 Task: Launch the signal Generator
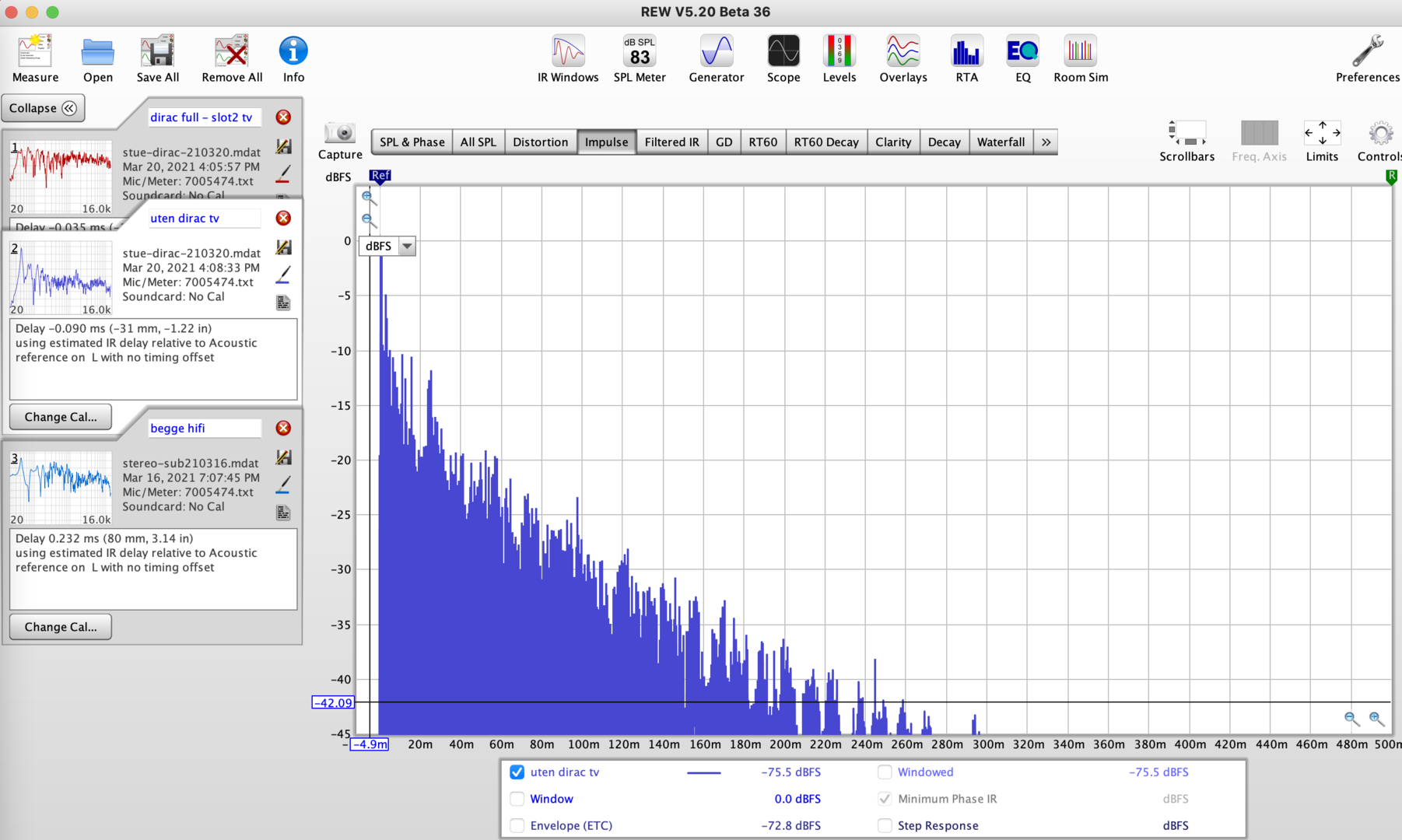(716, 58)
